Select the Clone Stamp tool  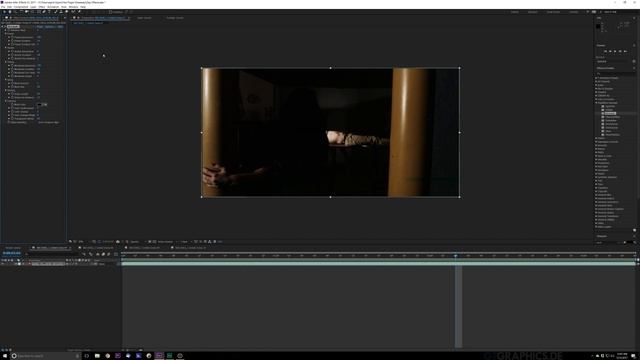click(x=61, y=12)
